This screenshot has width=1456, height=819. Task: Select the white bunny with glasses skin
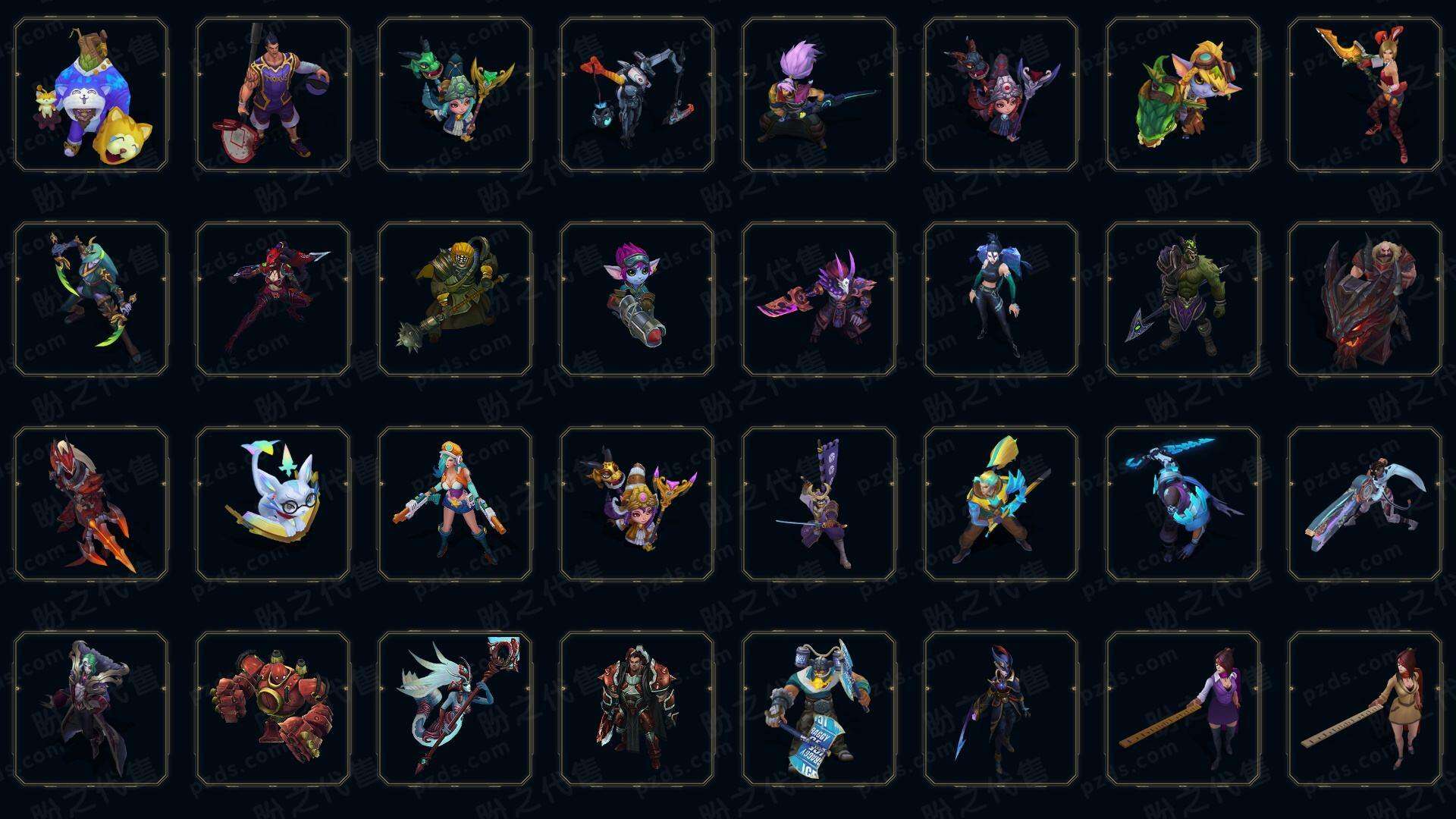(273, 504)
